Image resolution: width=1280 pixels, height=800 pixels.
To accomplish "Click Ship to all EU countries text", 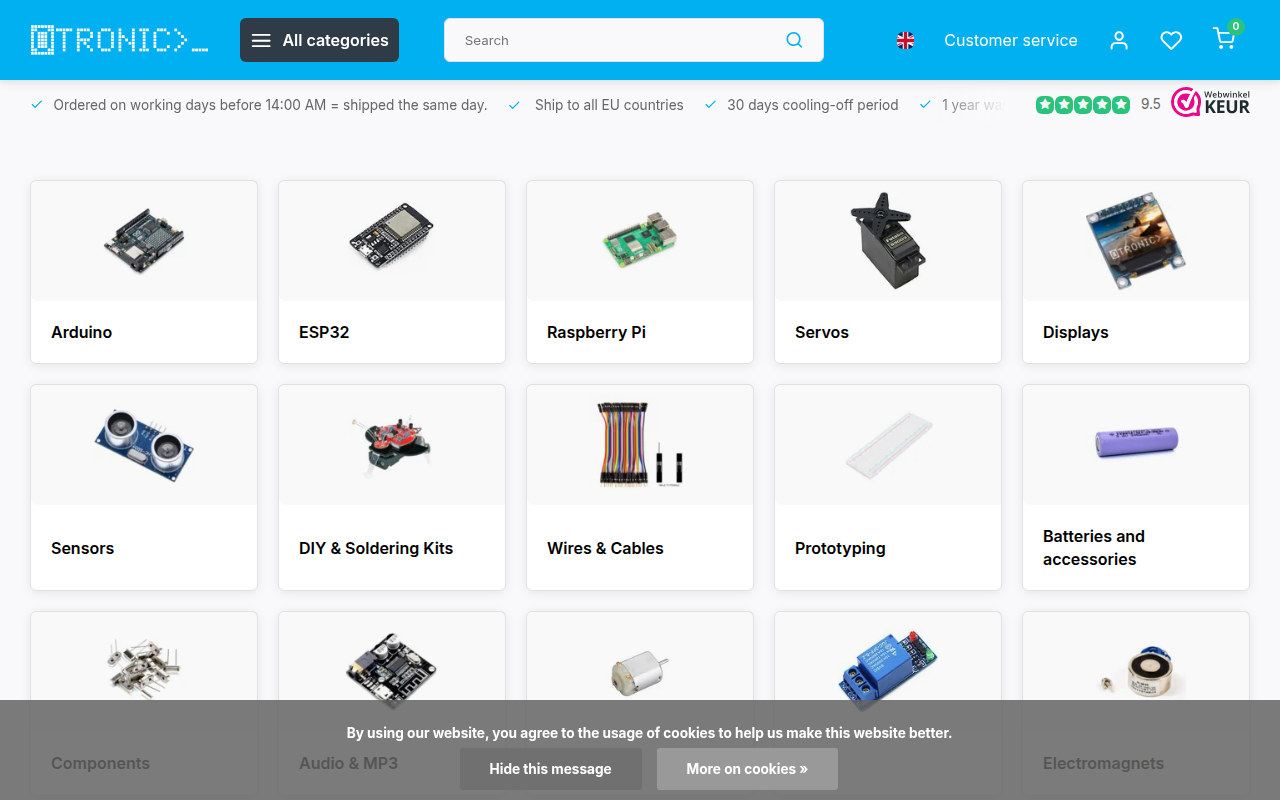I will [609, 105].
